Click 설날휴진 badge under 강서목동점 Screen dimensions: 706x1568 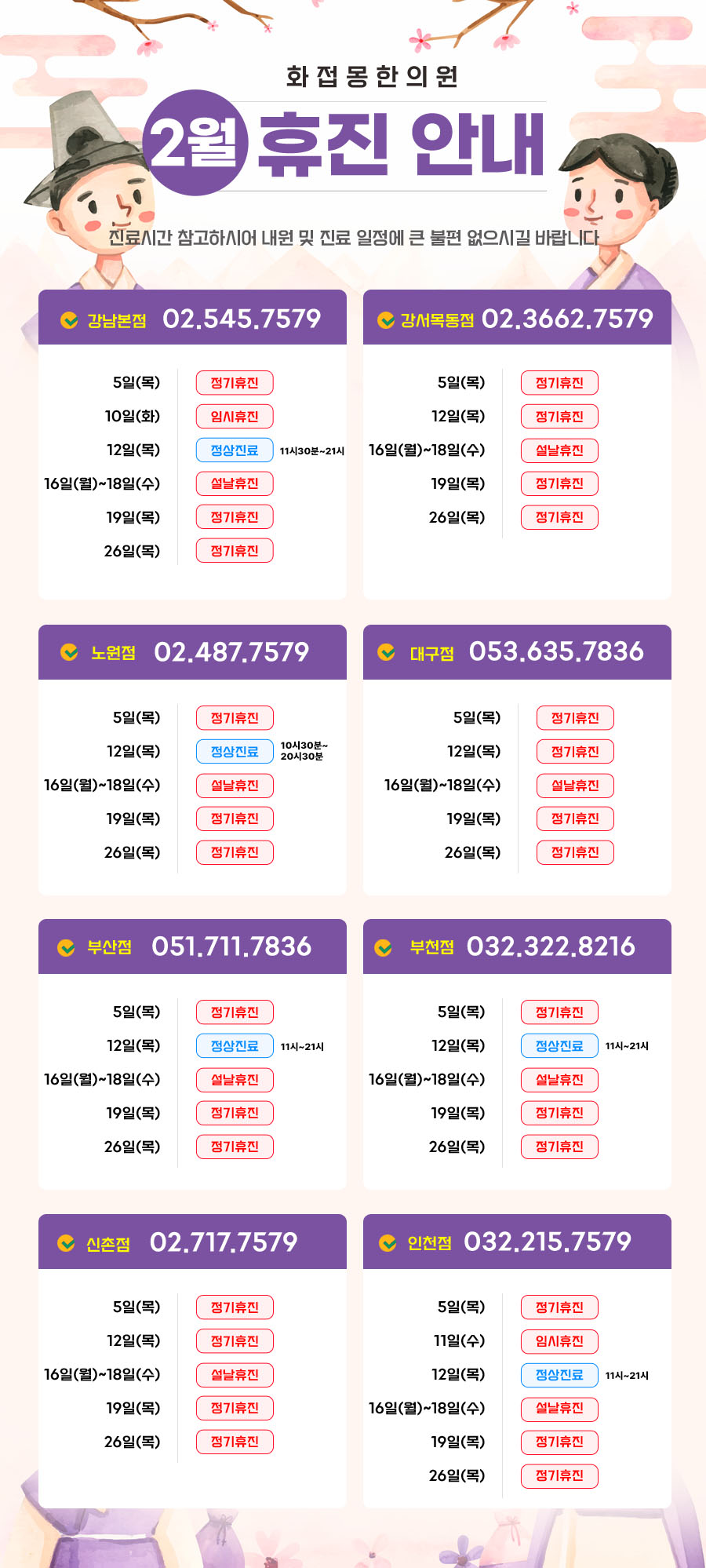tap(559, 450)
